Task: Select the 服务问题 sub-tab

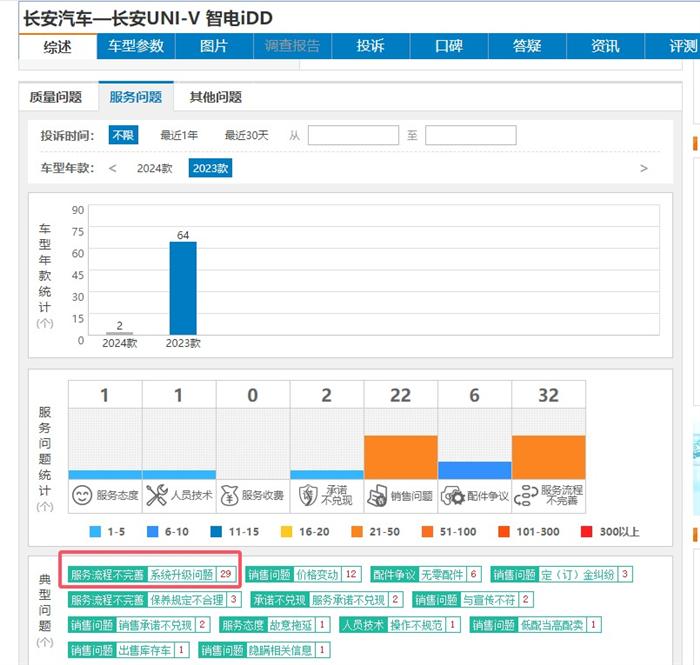Action: point(136,96)
